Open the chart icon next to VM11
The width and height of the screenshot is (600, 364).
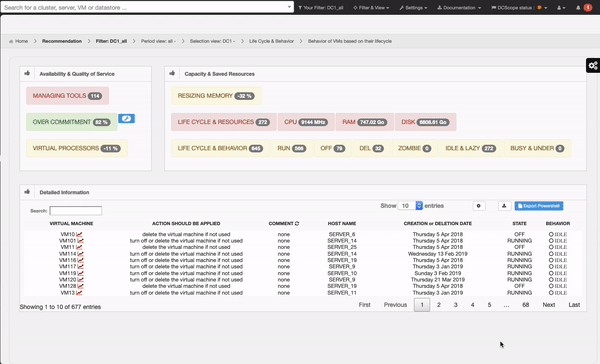[x=79, y=247]
